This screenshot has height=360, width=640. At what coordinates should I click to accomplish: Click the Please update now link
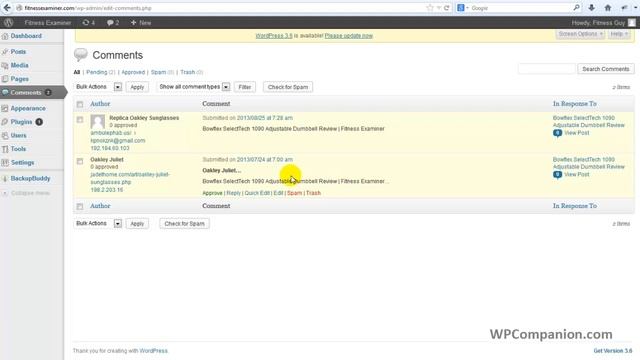click(349, 36)
